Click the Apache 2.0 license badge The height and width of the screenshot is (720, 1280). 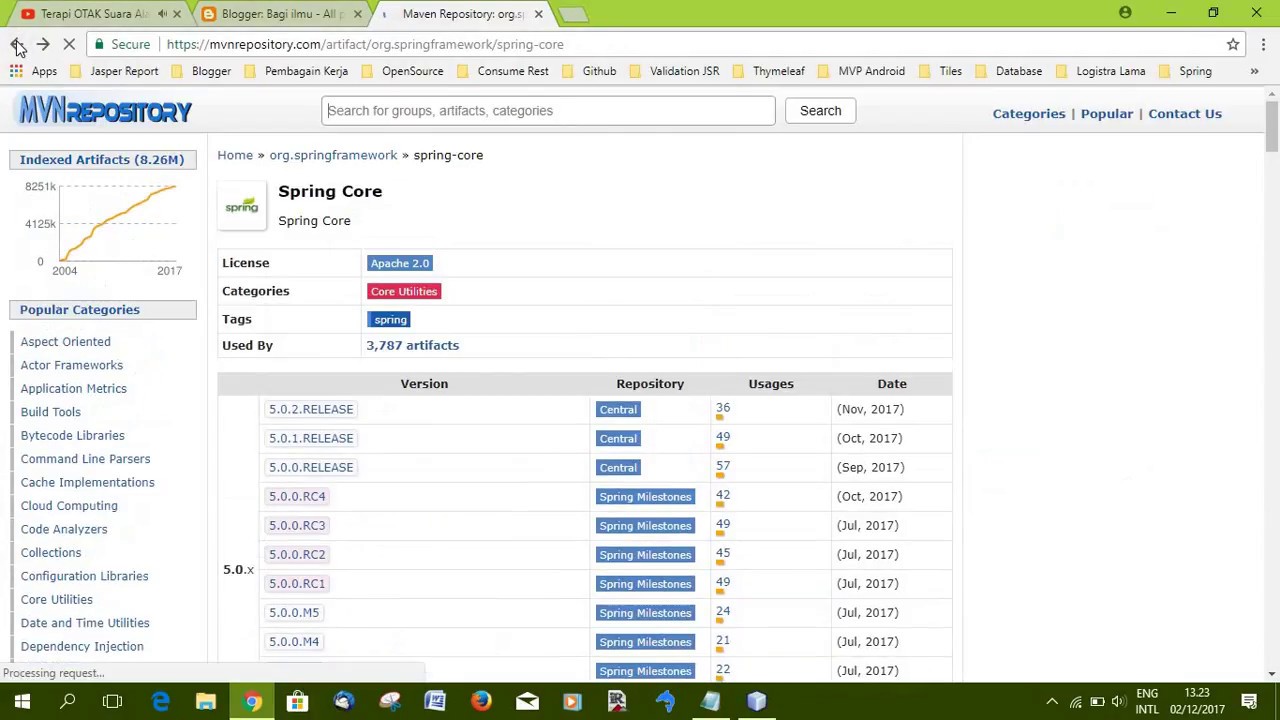399,263
